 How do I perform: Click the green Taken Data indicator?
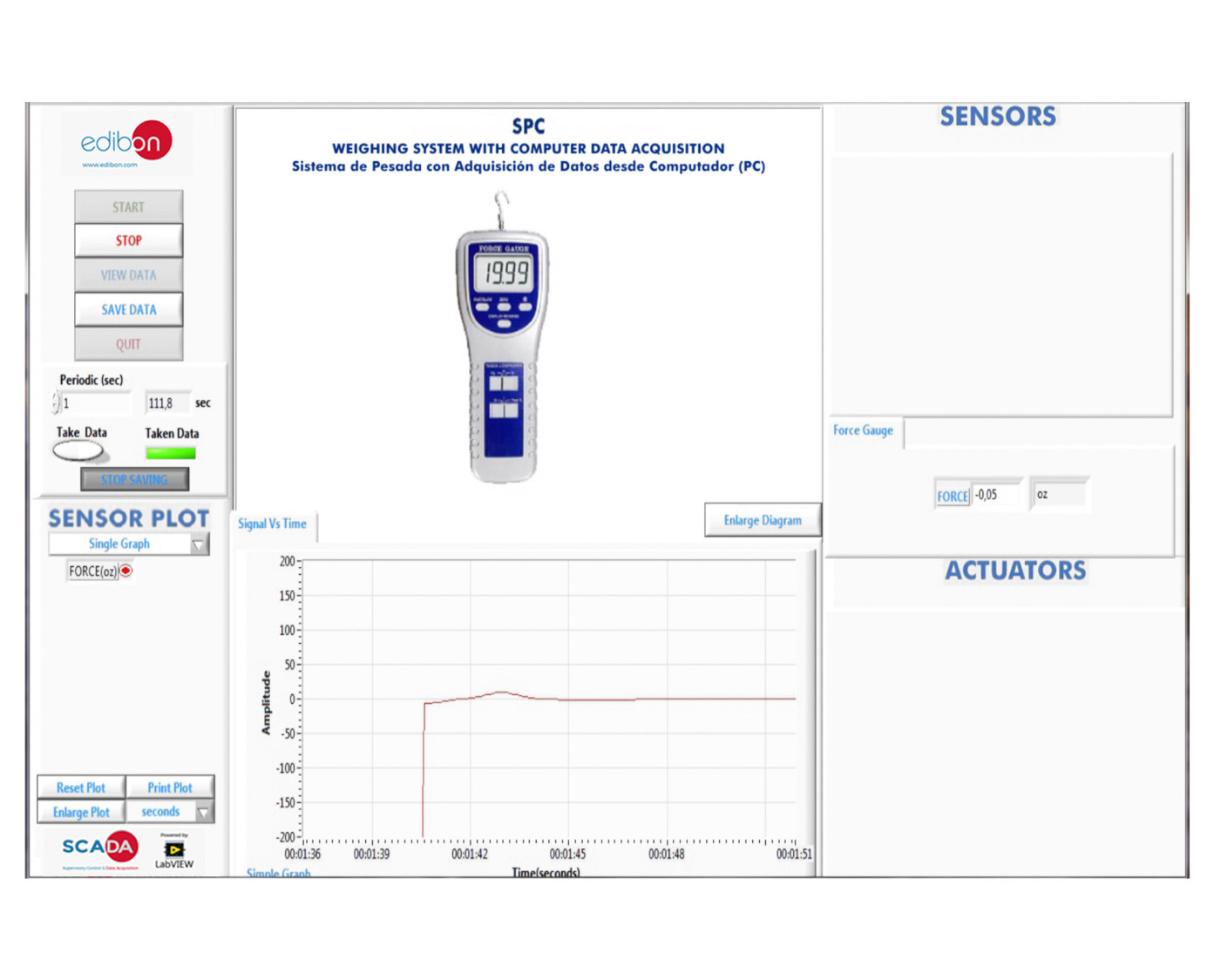pyautogui.click(x=170, y=453)
